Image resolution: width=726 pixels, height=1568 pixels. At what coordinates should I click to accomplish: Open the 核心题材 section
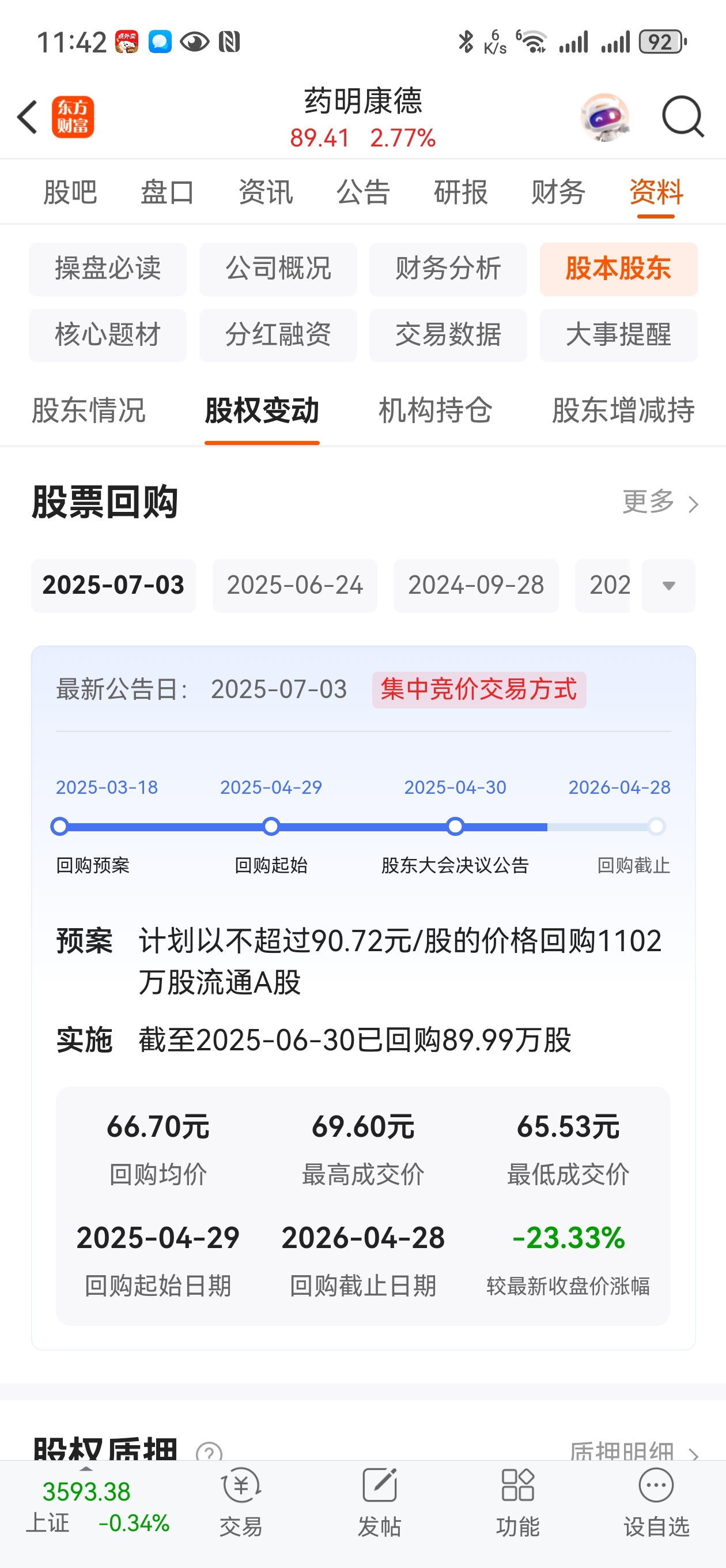[x=108, y=335]
